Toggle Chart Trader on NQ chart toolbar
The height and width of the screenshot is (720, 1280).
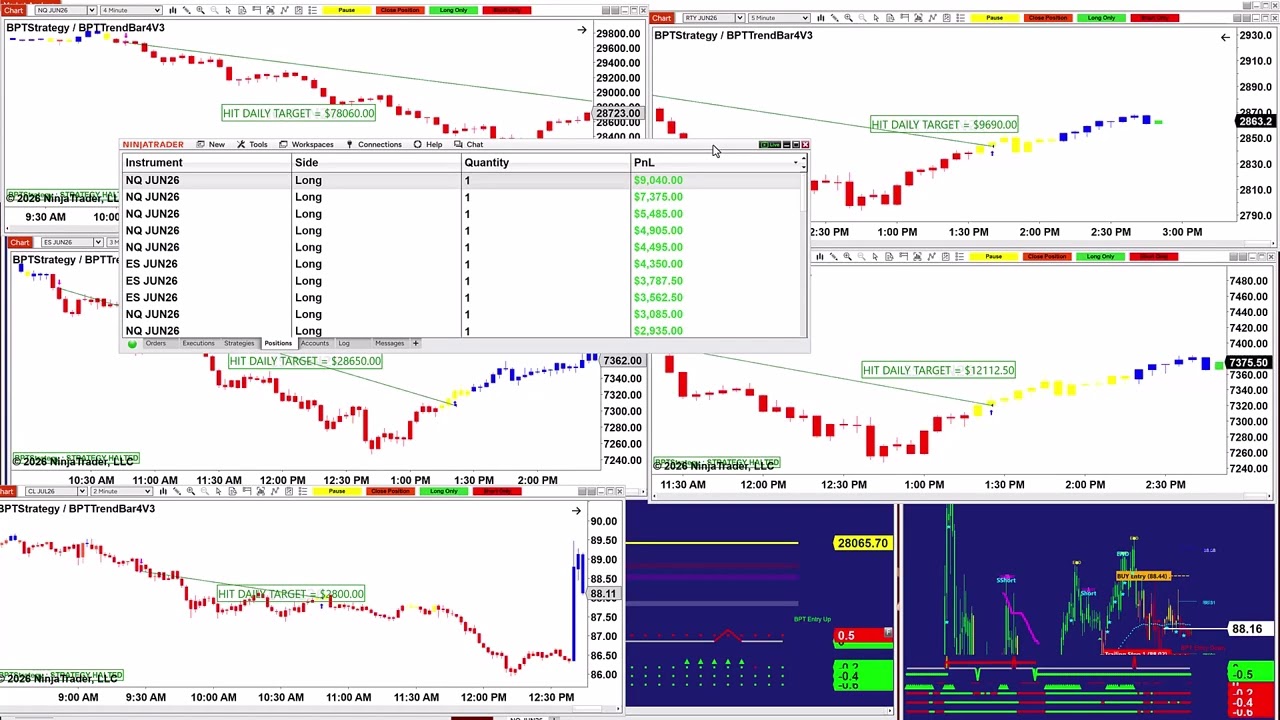coord(256,10)
